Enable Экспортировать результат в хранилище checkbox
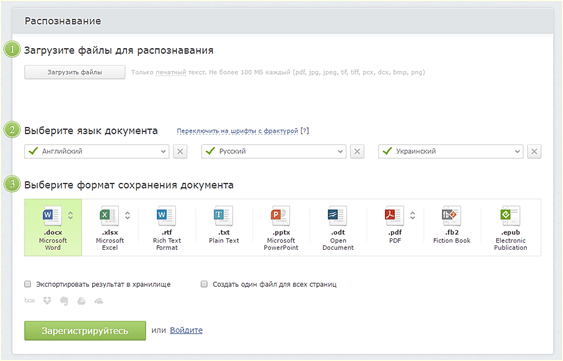Viewport: 563px width, 361px height. pyautogui.click(x=28, y=284)
